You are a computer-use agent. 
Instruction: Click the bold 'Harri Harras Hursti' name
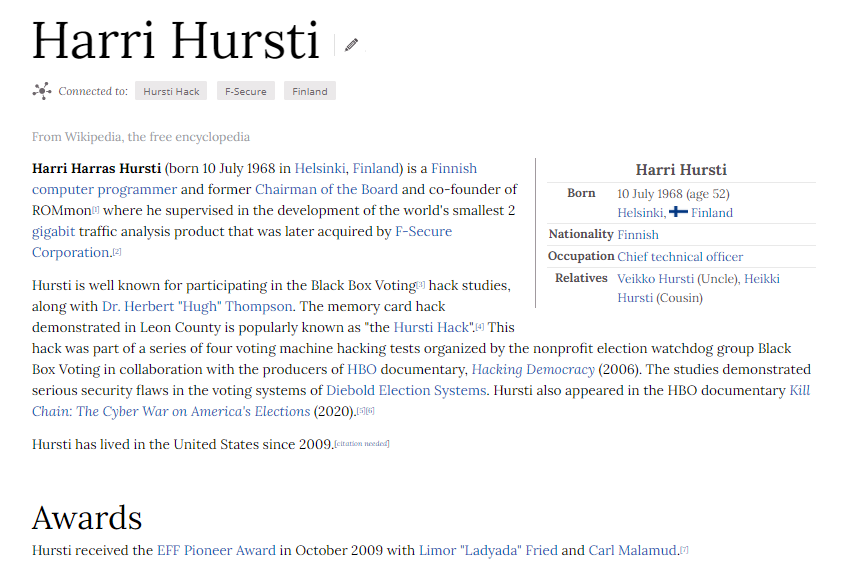click(x=97, y=168)
